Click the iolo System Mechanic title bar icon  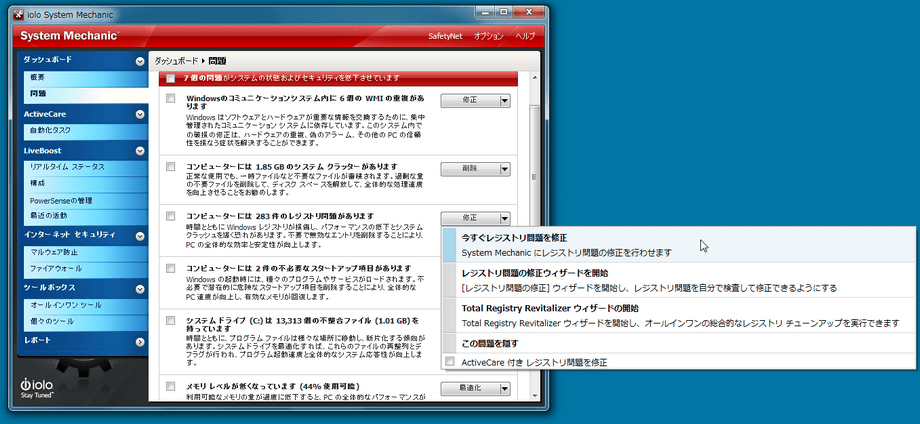pyautogui.click(x=19, y=14)
